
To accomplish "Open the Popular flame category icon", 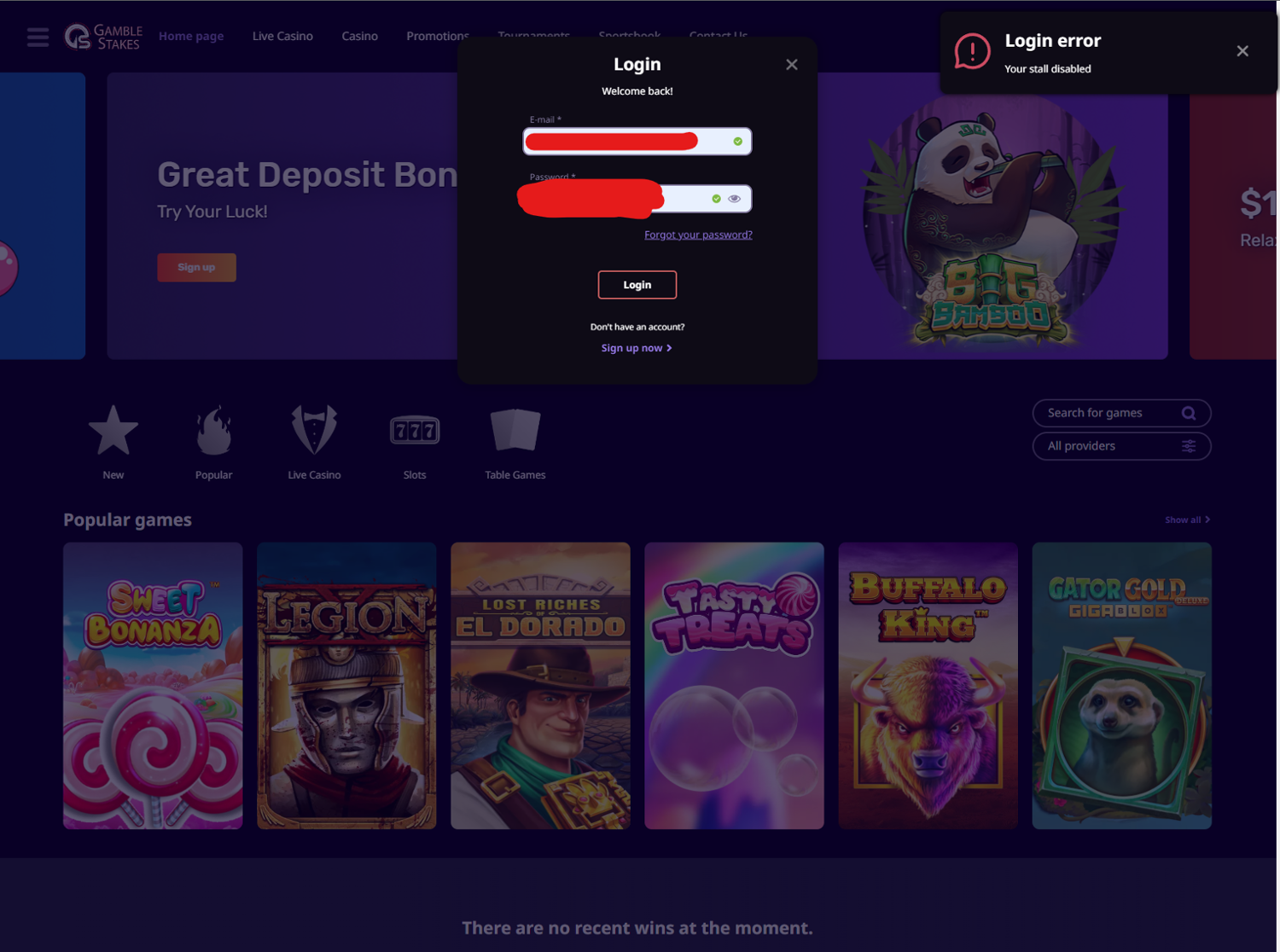I will pos(213,430).
